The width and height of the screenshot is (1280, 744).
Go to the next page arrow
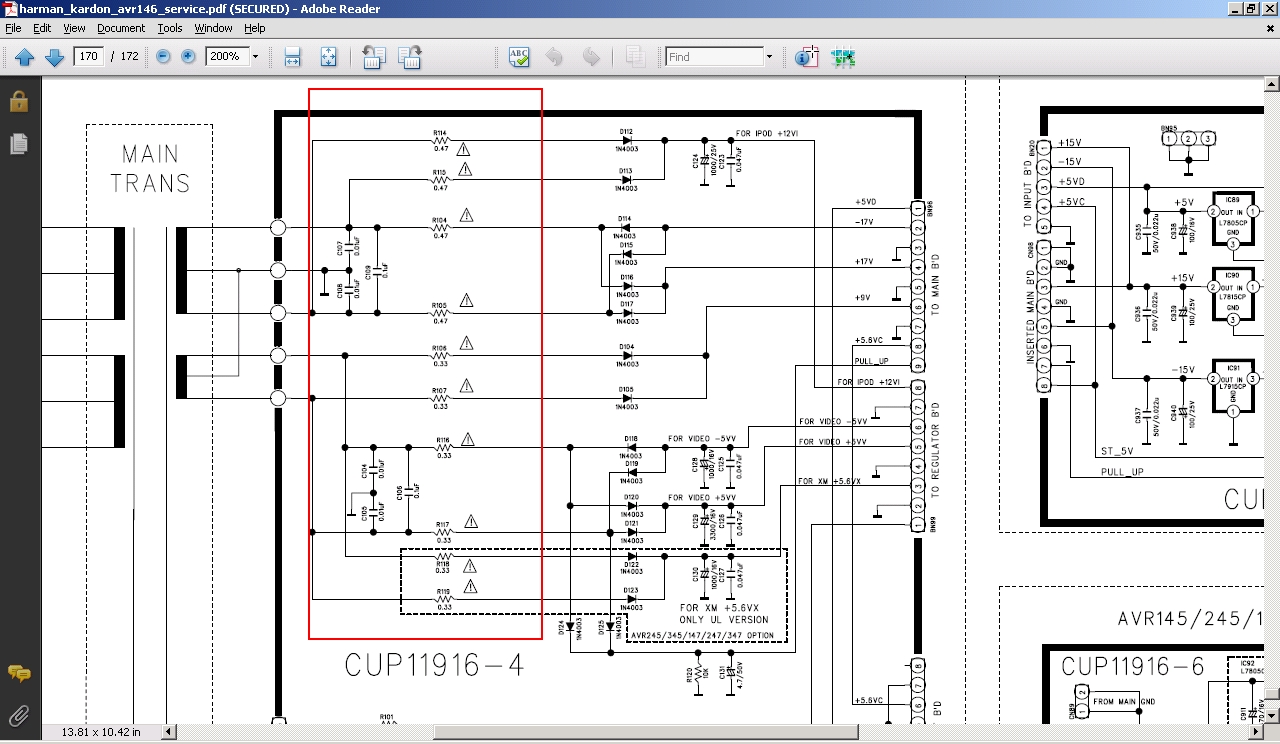54,57
